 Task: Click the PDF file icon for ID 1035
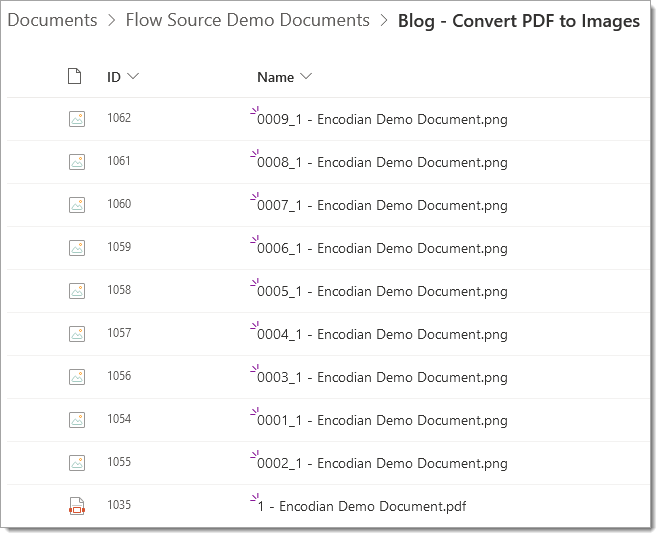pos(77,506)
